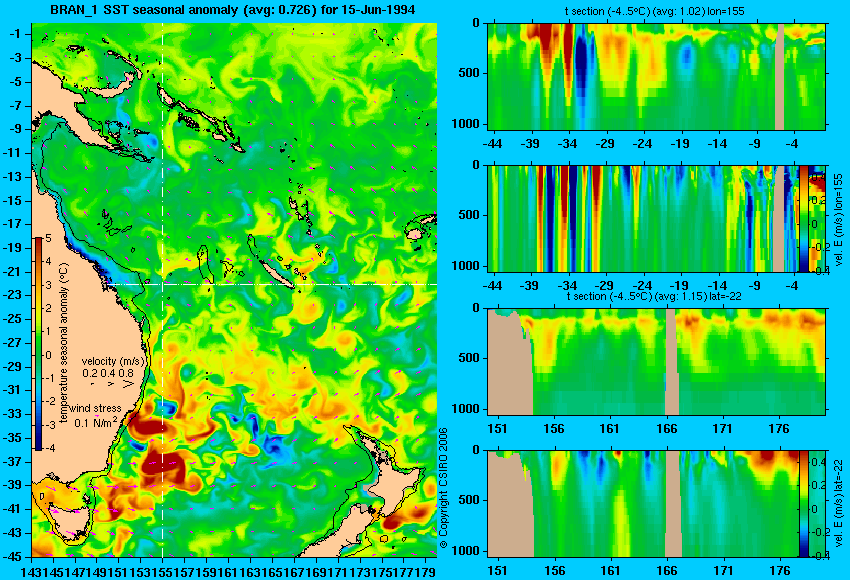Click the value 5 on the temperature color bar
This screenshot has height=580, width=850.
48,238
